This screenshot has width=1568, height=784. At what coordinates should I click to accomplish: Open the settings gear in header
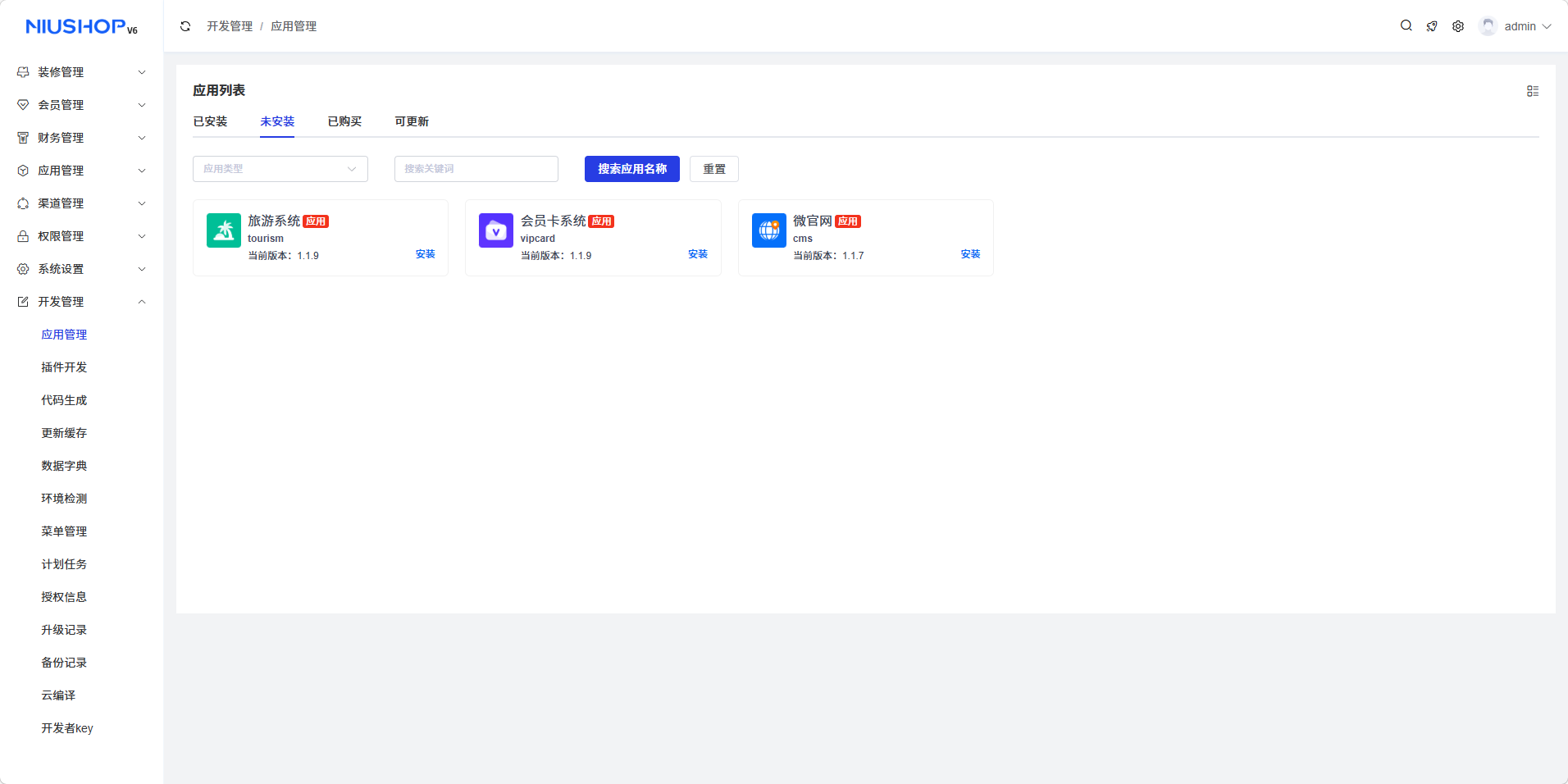click(1458, 26)
